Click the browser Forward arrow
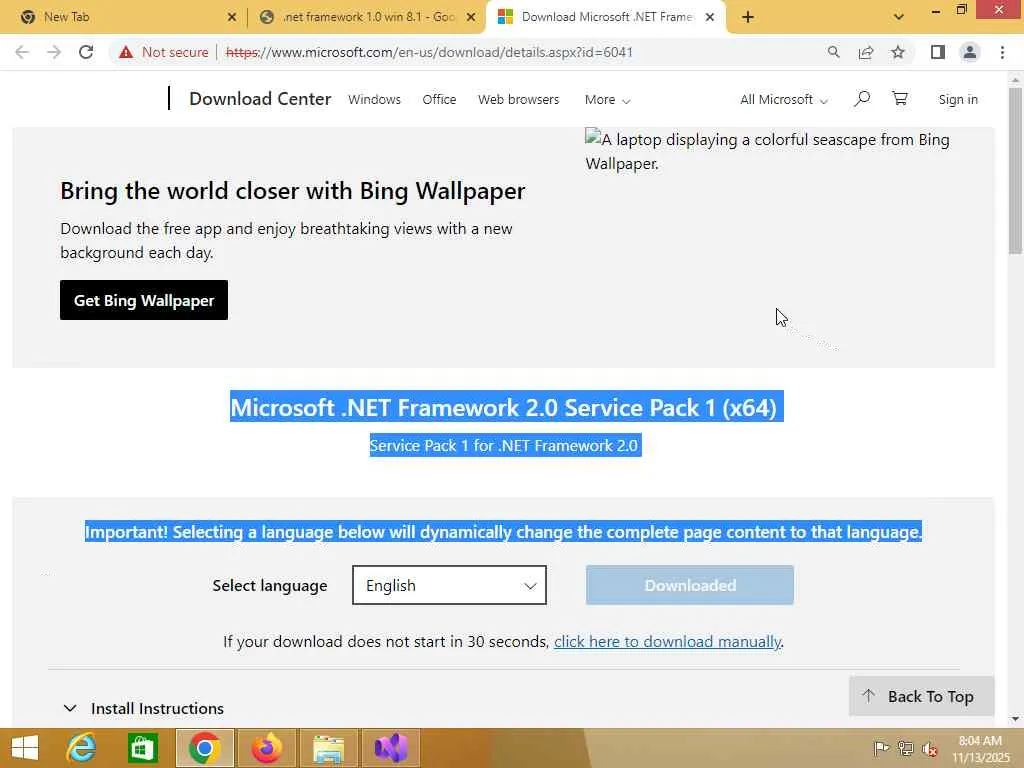Screen dimensions: 1024x768 coord(54,52)
